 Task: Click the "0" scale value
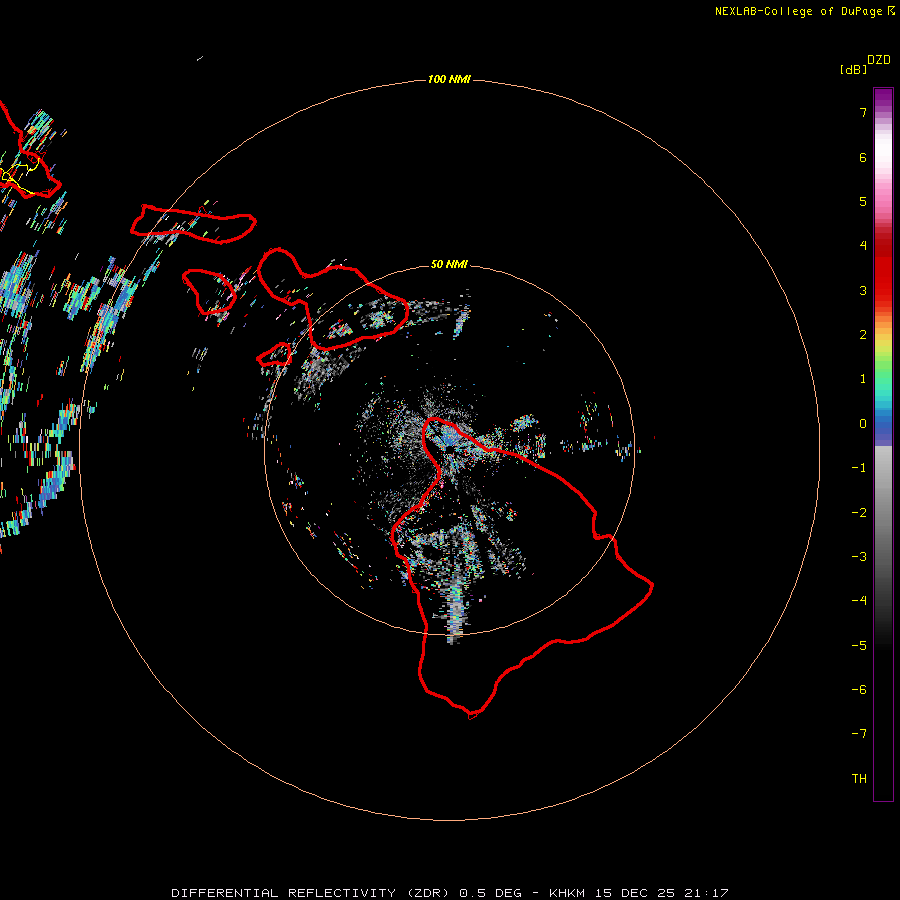coord(863,424)
